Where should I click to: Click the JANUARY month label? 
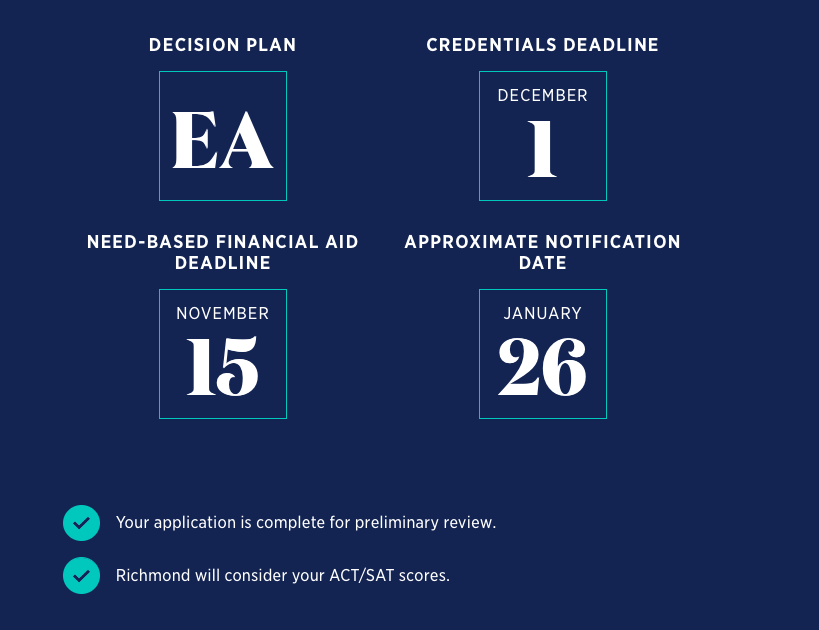point(543,313)
